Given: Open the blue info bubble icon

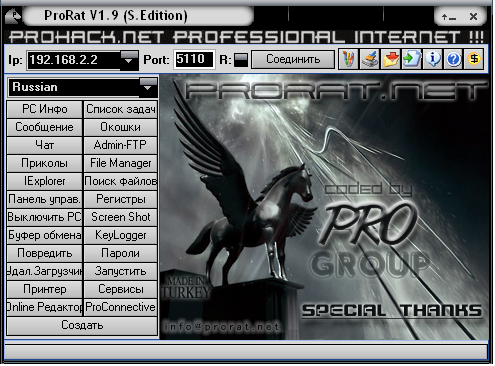Looking at the screenshot, I should pos(433,59).
